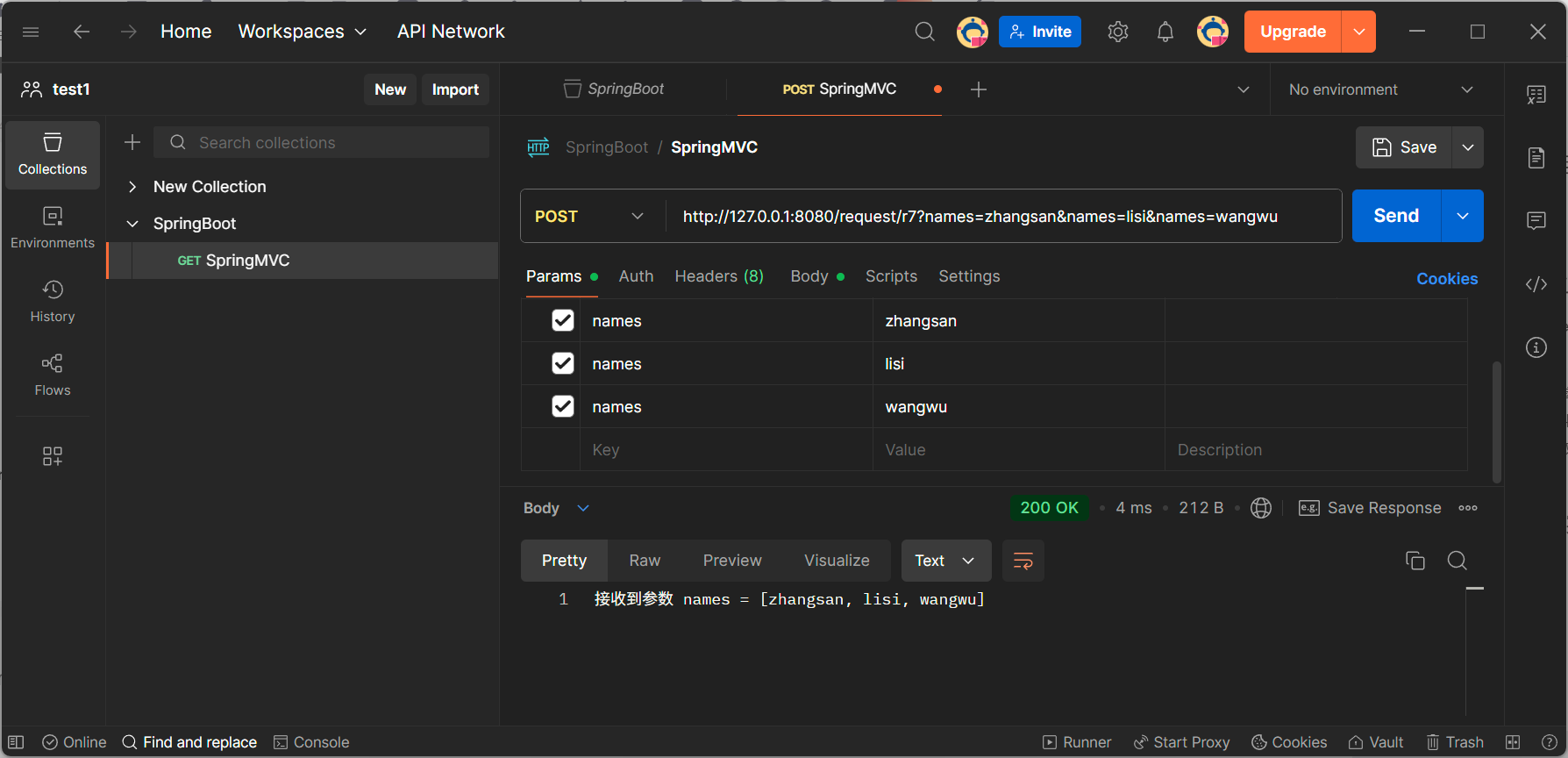This screenshot has height=758, width=1568.
Task: Open the request info icon
Action: 1536,347
